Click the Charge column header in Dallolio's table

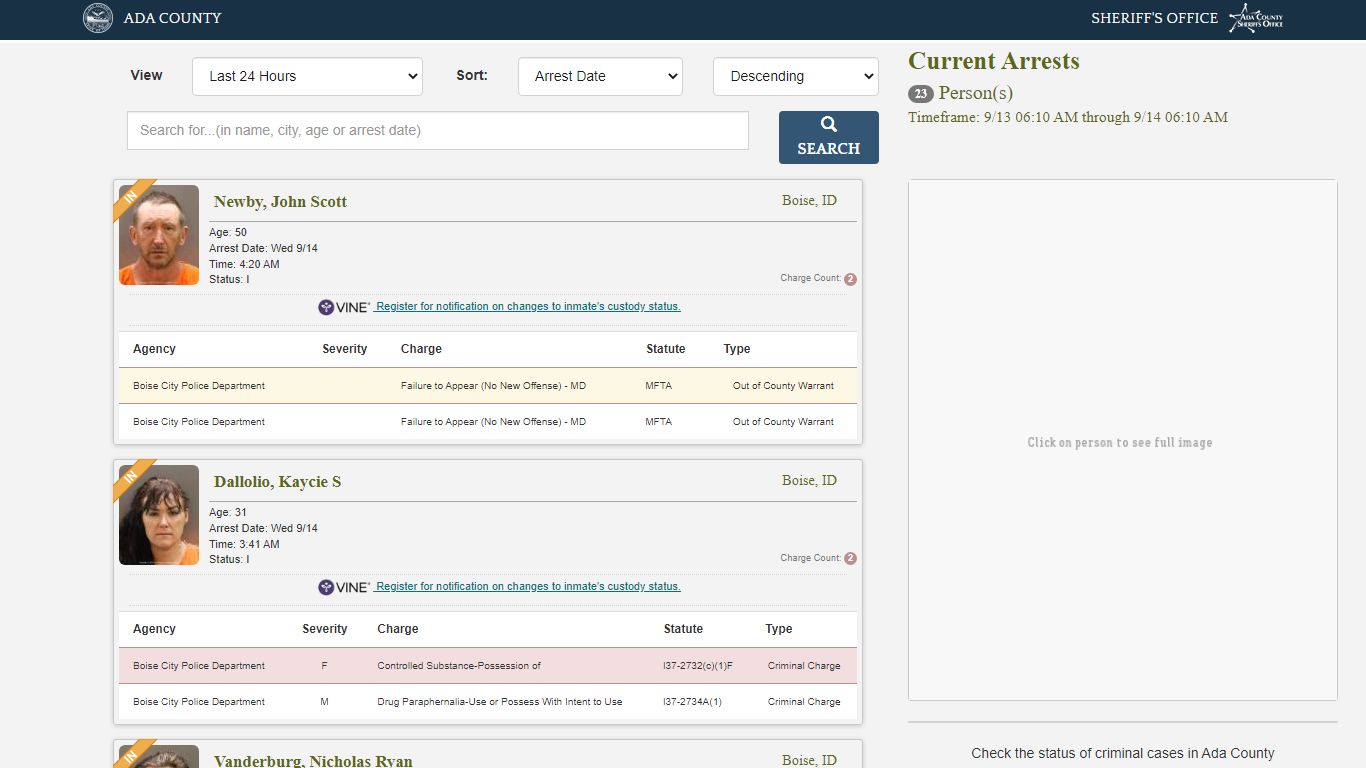[398, 629]
